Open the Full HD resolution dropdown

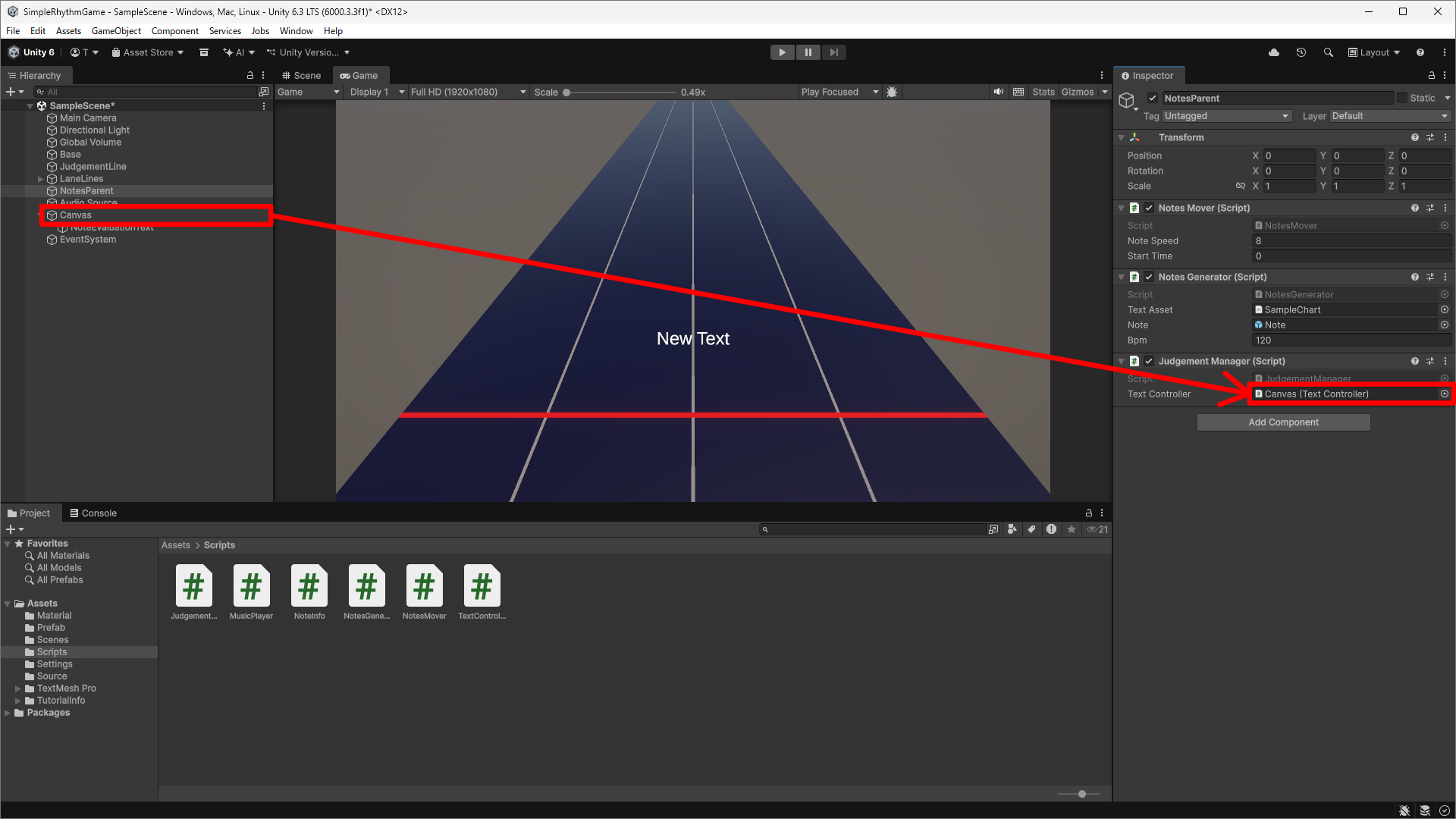[468, 92]
